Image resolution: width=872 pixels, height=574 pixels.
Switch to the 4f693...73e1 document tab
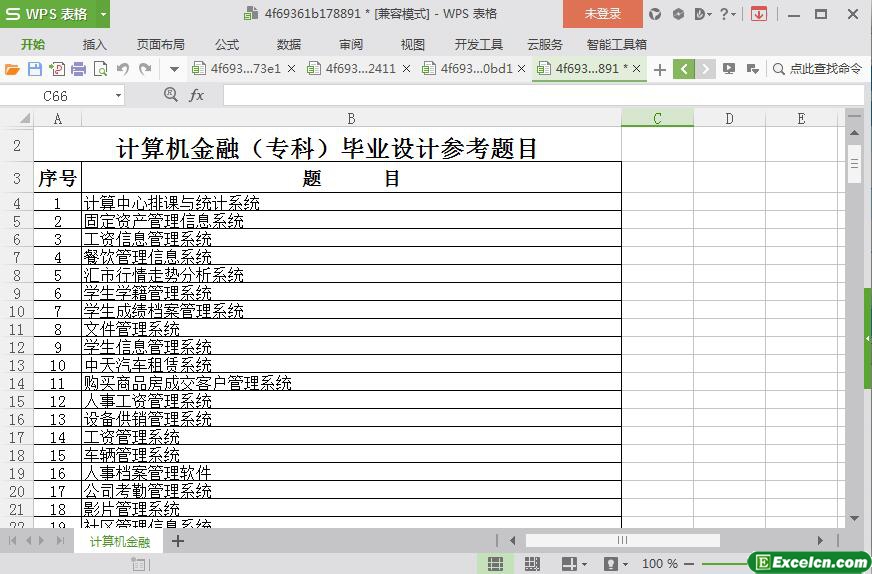click(x=245, y=68)
